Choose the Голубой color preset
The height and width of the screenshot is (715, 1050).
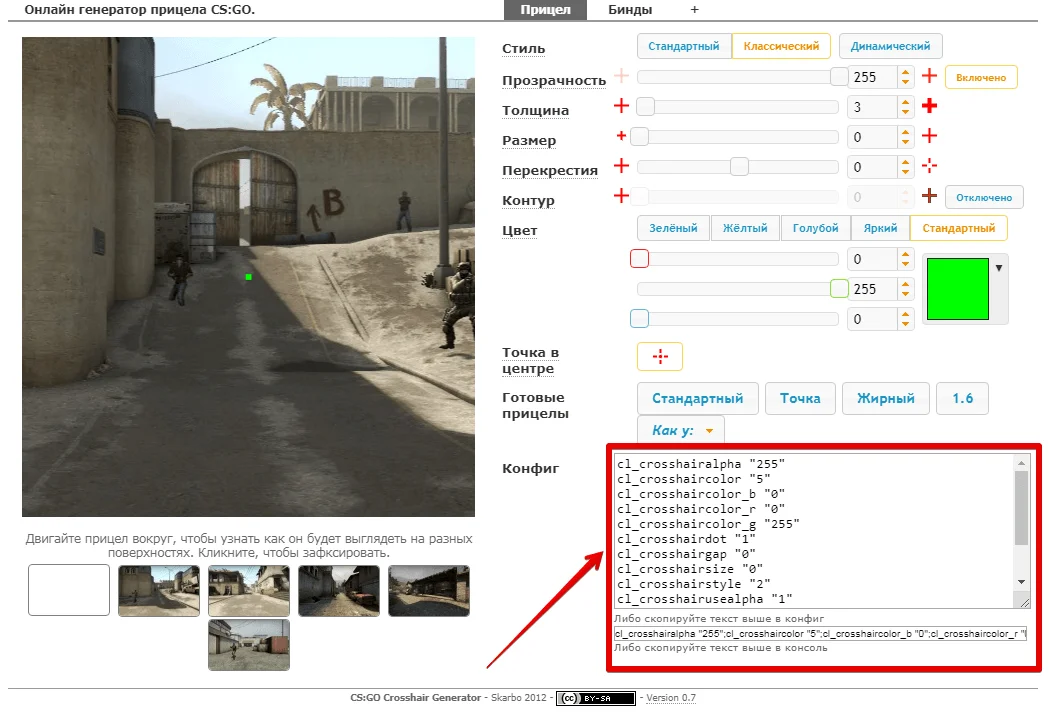(816, 228)
